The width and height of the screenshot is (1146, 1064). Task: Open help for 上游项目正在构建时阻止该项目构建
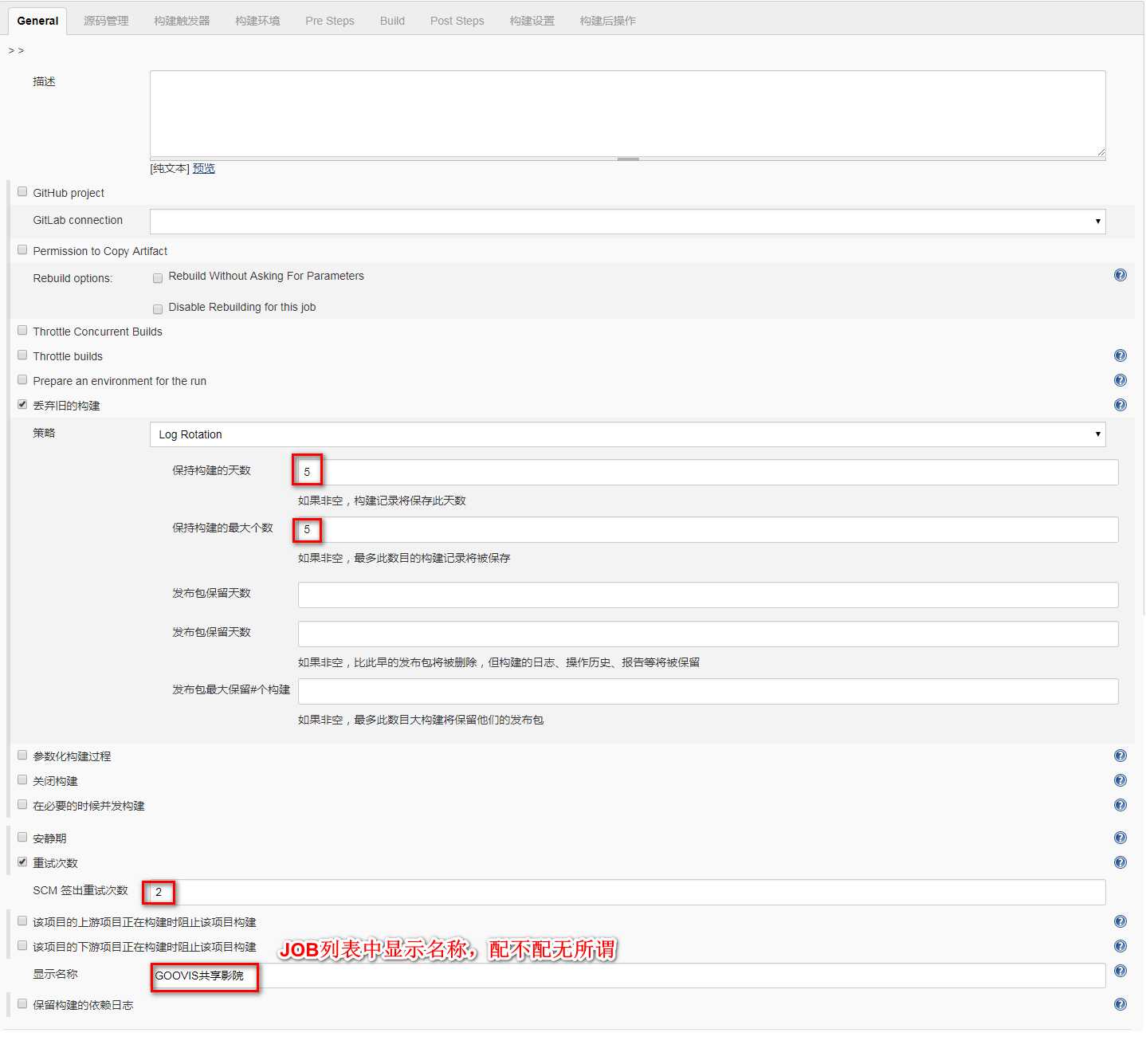pyautogui.click(x=1120, y=922)
